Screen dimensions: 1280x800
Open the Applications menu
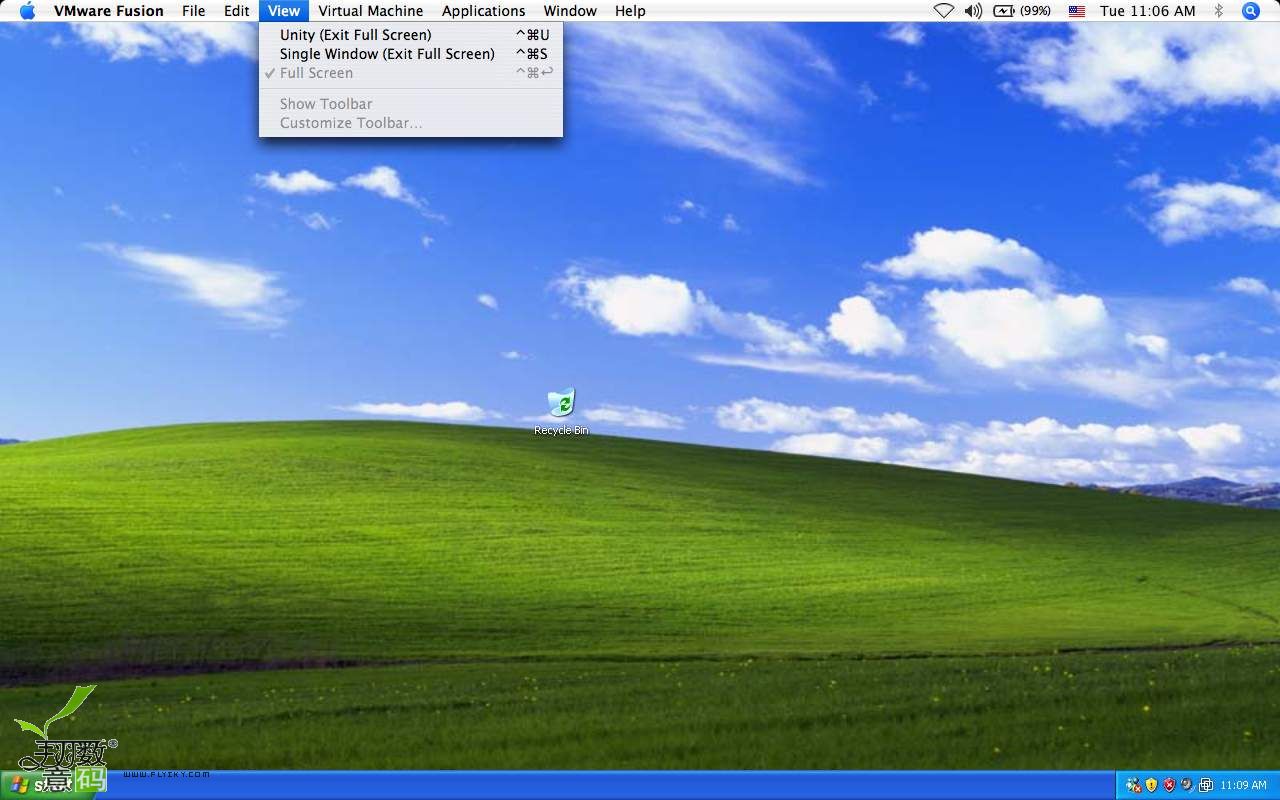coord(484,11)
